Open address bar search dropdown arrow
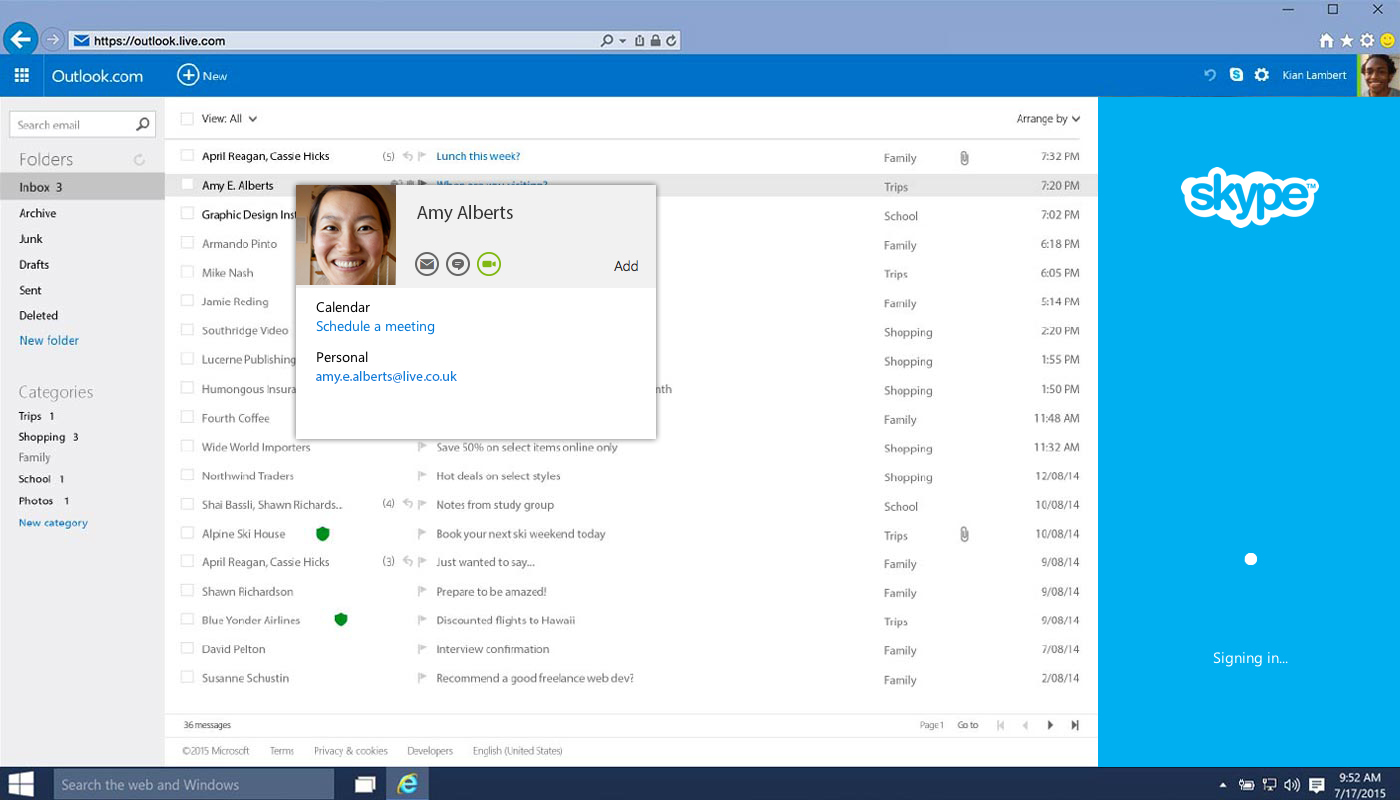The height and width of the screenshot is (800, 1400). point(623,41)
